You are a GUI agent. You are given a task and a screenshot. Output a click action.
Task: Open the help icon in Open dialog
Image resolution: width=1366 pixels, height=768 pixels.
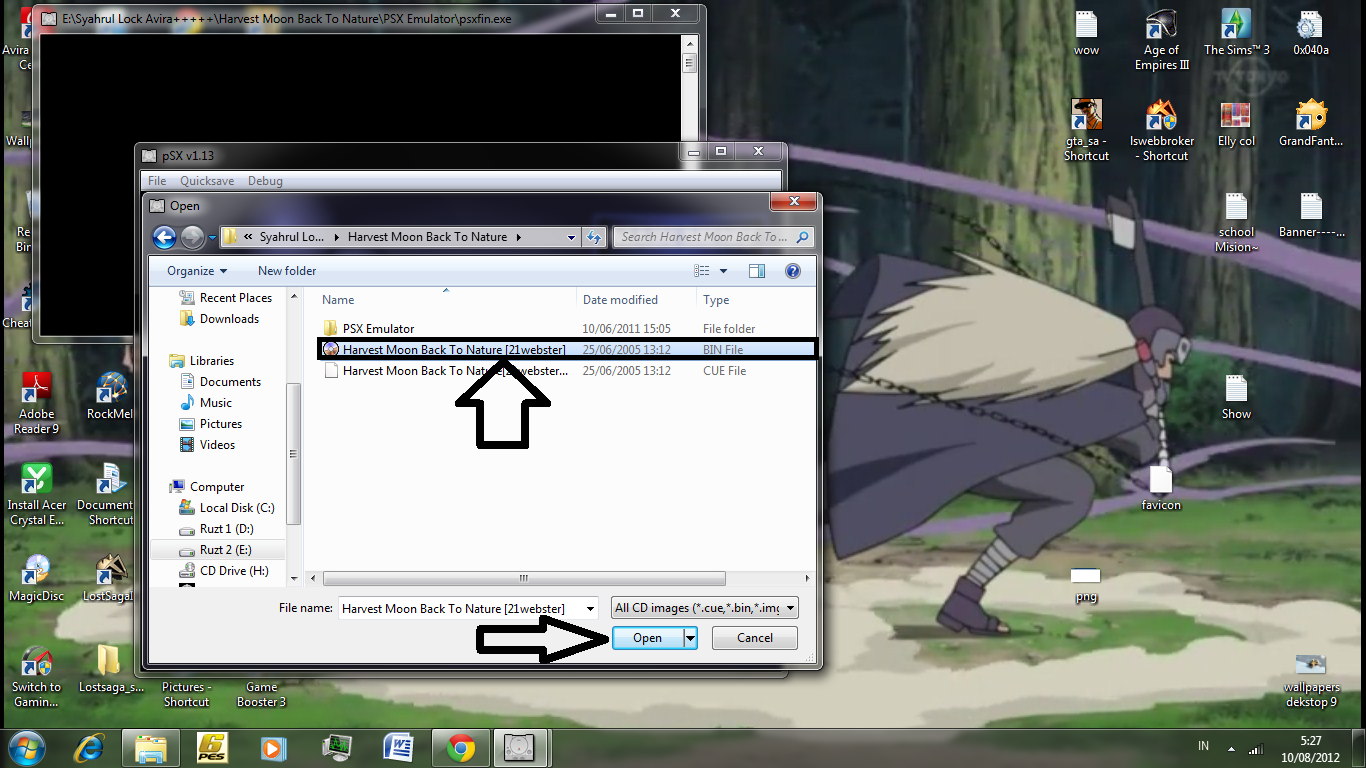tap(792, 271)
